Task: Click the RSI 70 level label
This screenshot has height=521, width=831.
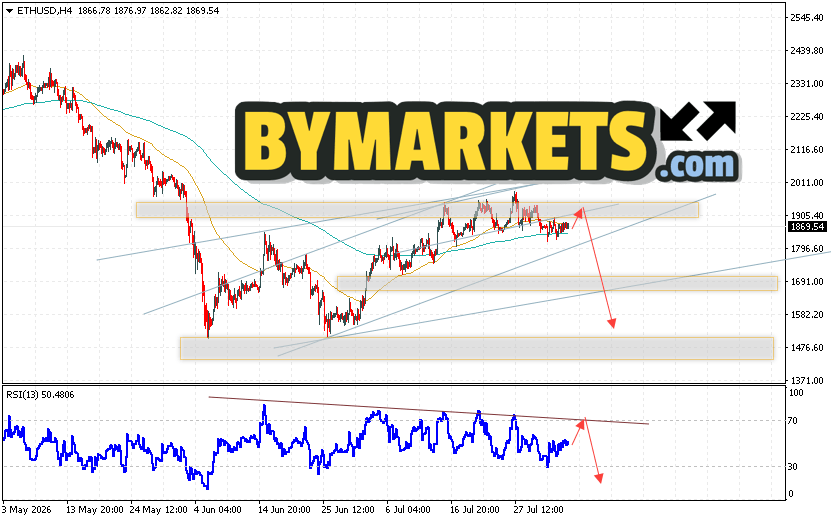Action: point(793,421)
